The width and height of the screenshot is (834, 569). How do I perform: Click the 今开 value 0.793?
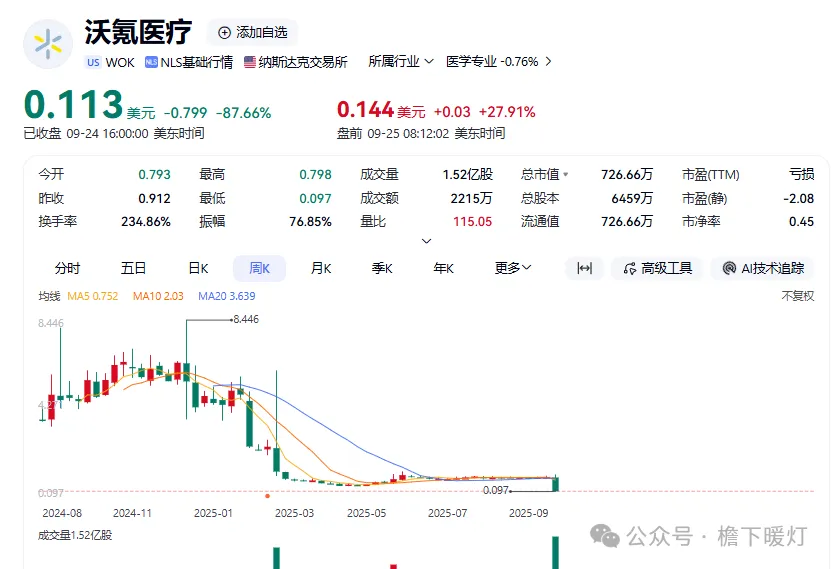[154, 174]
